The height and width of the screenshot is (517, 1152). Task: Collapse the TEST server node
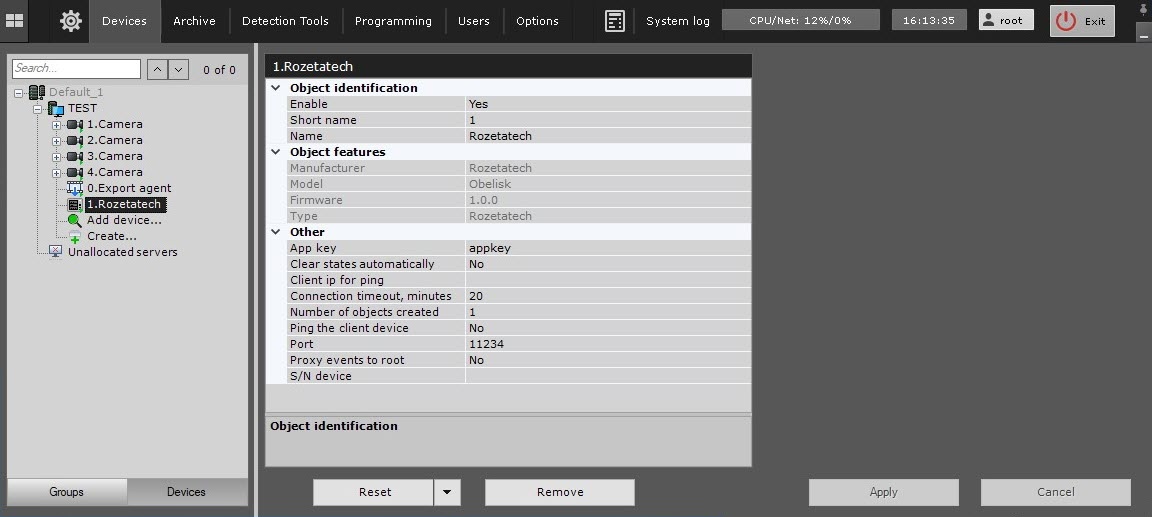tap(37, 109)
